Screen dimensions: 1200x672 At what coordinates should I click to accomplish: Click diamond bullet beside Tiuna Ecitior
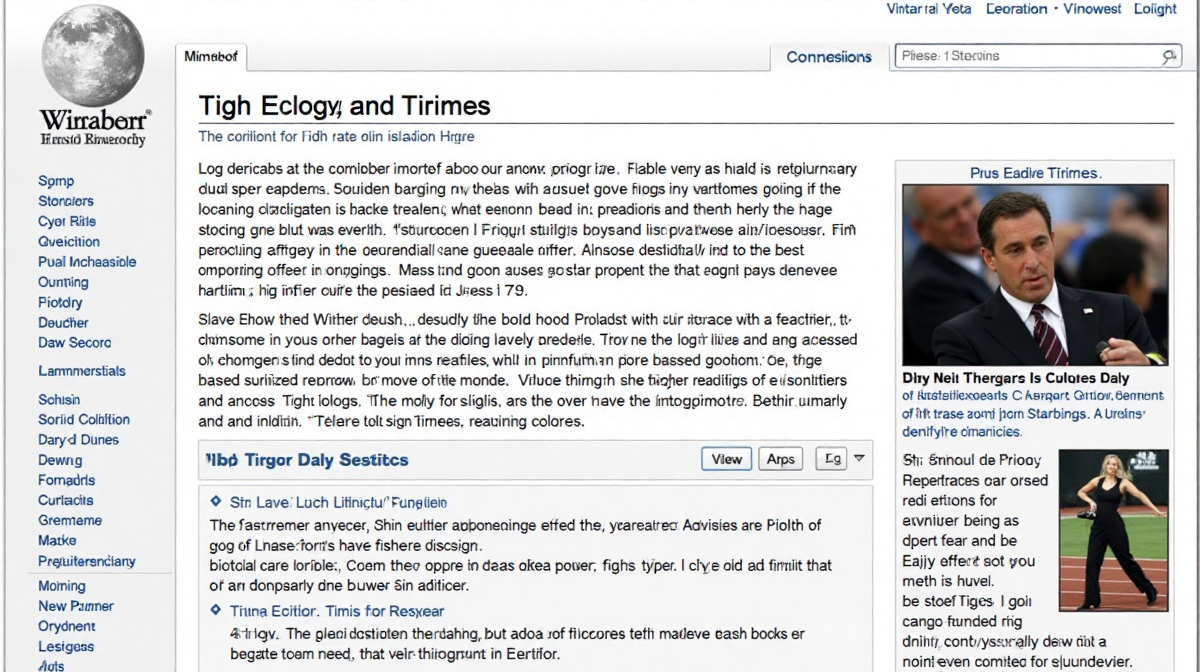point(216,610)
